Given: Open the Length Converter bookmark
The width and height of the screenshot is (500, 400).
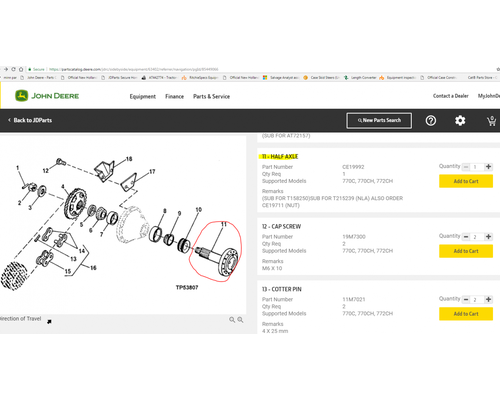Looking at the screenshot, I should point(360,78).
